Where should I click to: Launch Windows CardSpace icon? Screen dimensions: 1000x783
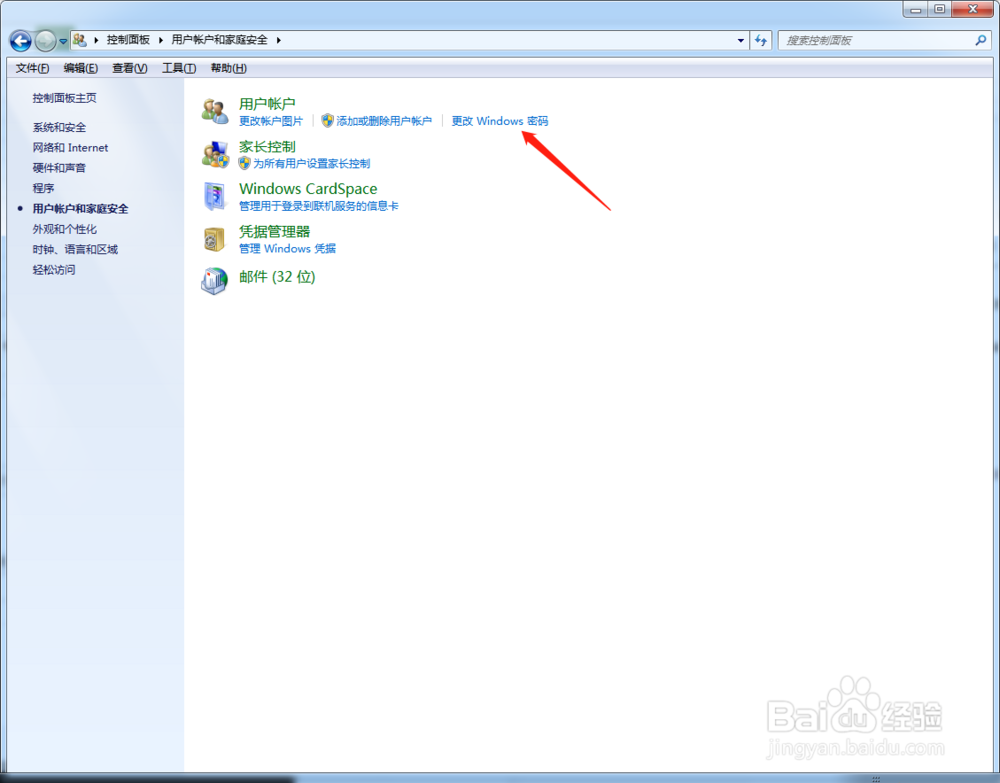click(214, 196)
